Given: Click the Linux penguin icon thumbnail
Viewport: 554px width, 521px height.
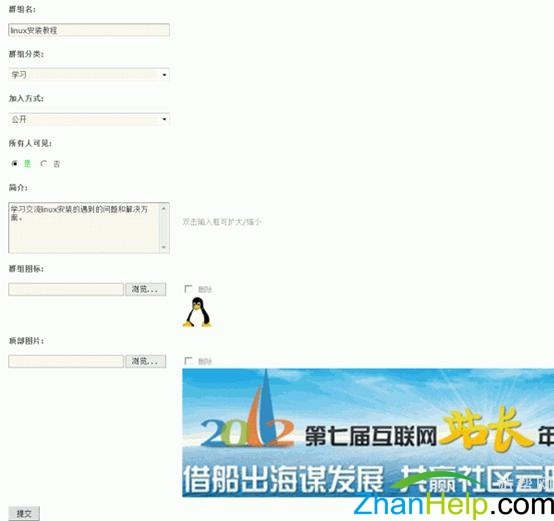Looking at the screenshot, I should [x=197, y=312].
